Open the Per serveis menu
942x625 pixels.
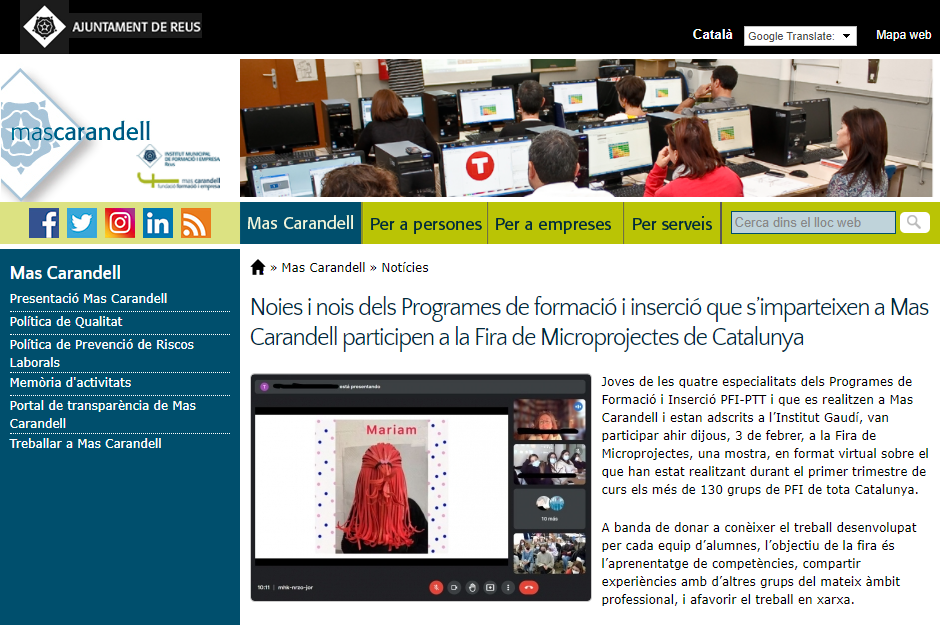click(672, 224)
